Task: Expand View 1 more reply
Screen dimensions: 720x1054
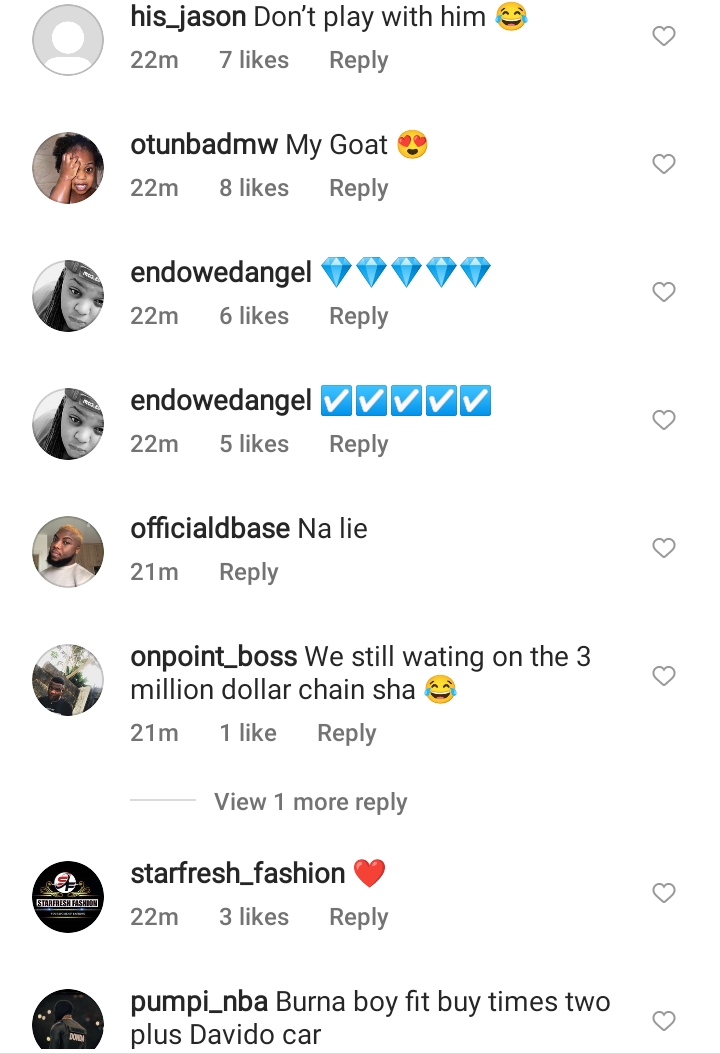Action: pyautogui.click(x=310, y=802)
